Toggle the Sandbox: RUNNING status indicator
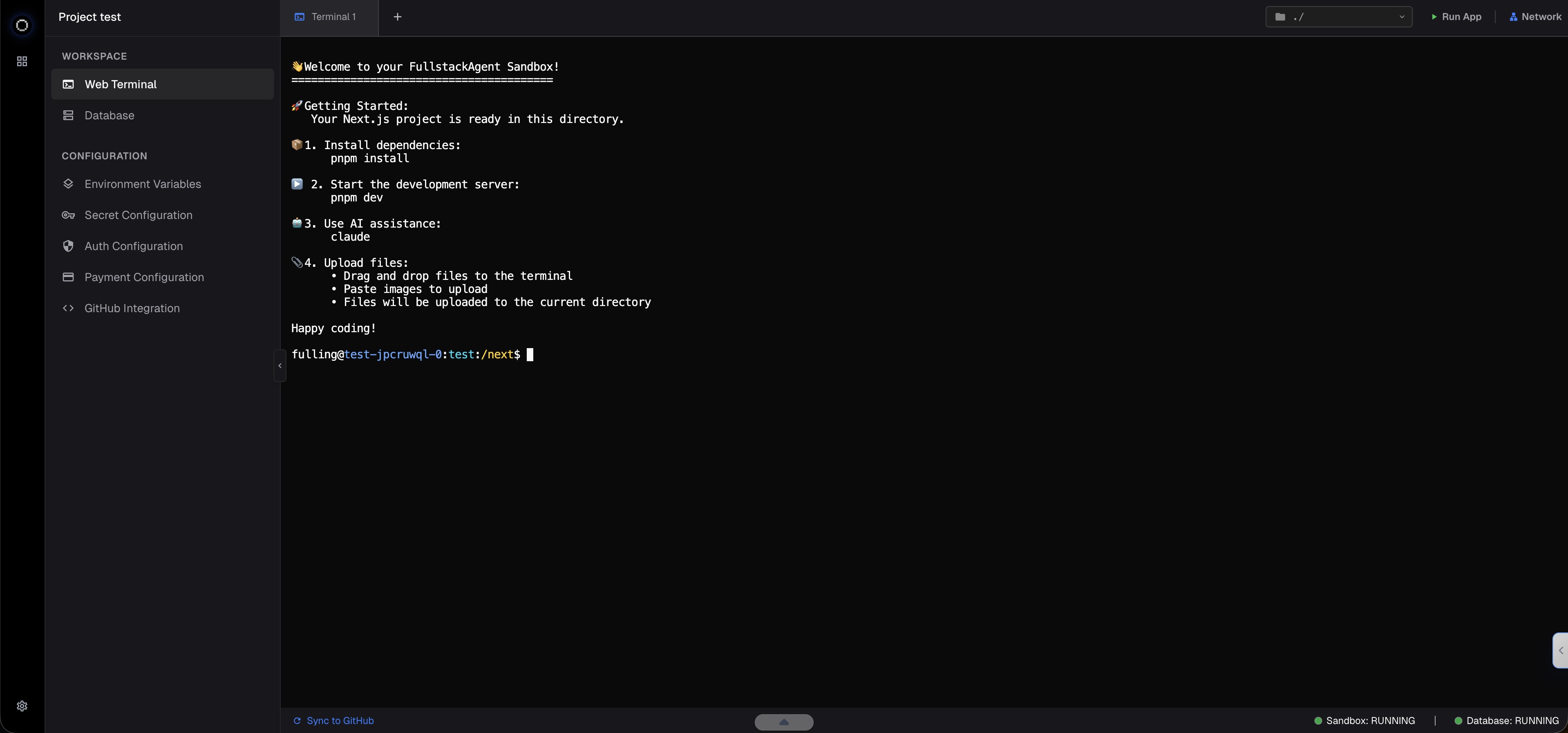This screenshot has height=733, width=1568. [x=1365, y=720]
